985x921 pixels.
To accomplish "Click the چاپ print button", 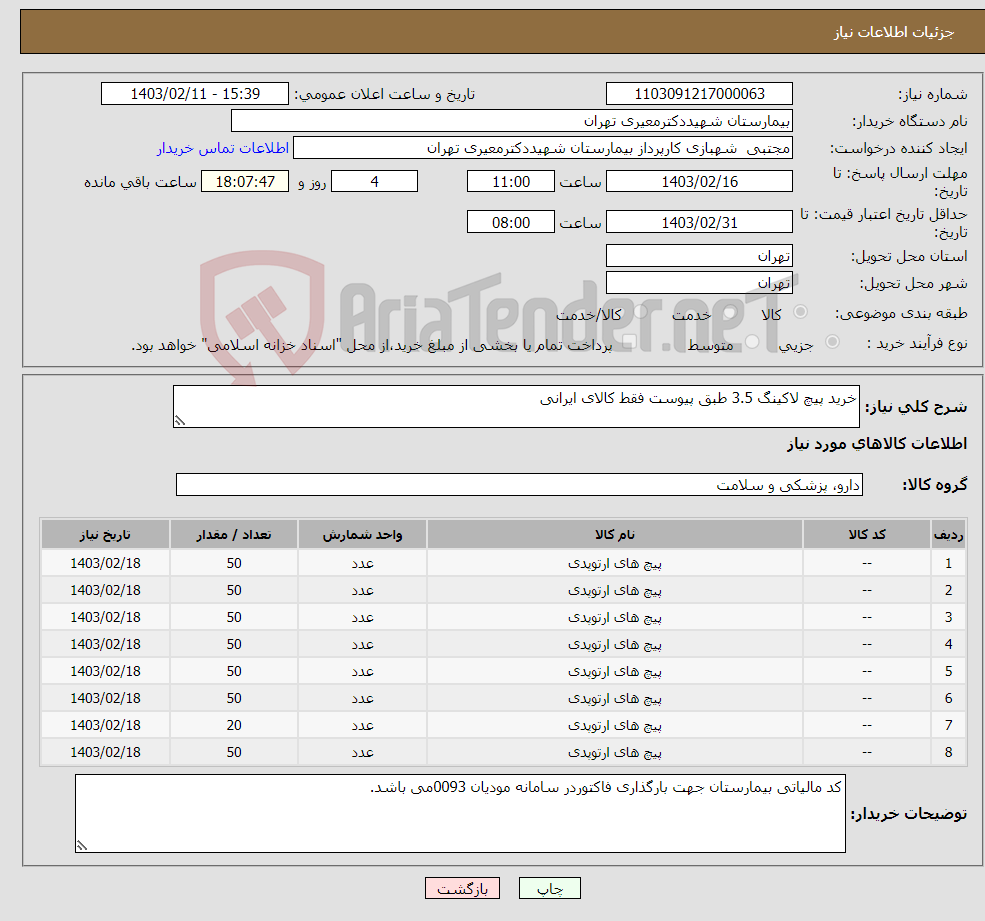I will point(550,888).
